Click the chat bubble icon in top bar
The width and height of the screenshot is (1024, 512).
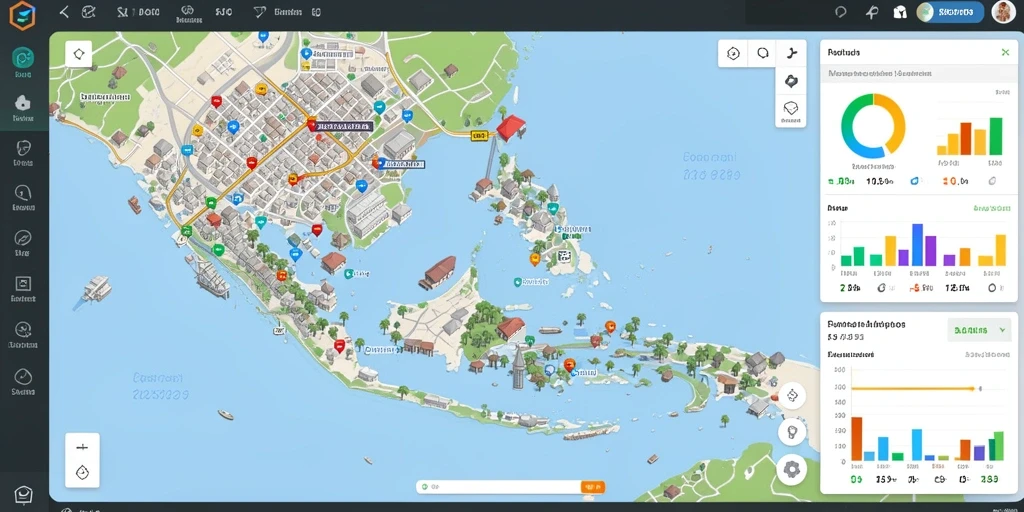tap(841, 12)
